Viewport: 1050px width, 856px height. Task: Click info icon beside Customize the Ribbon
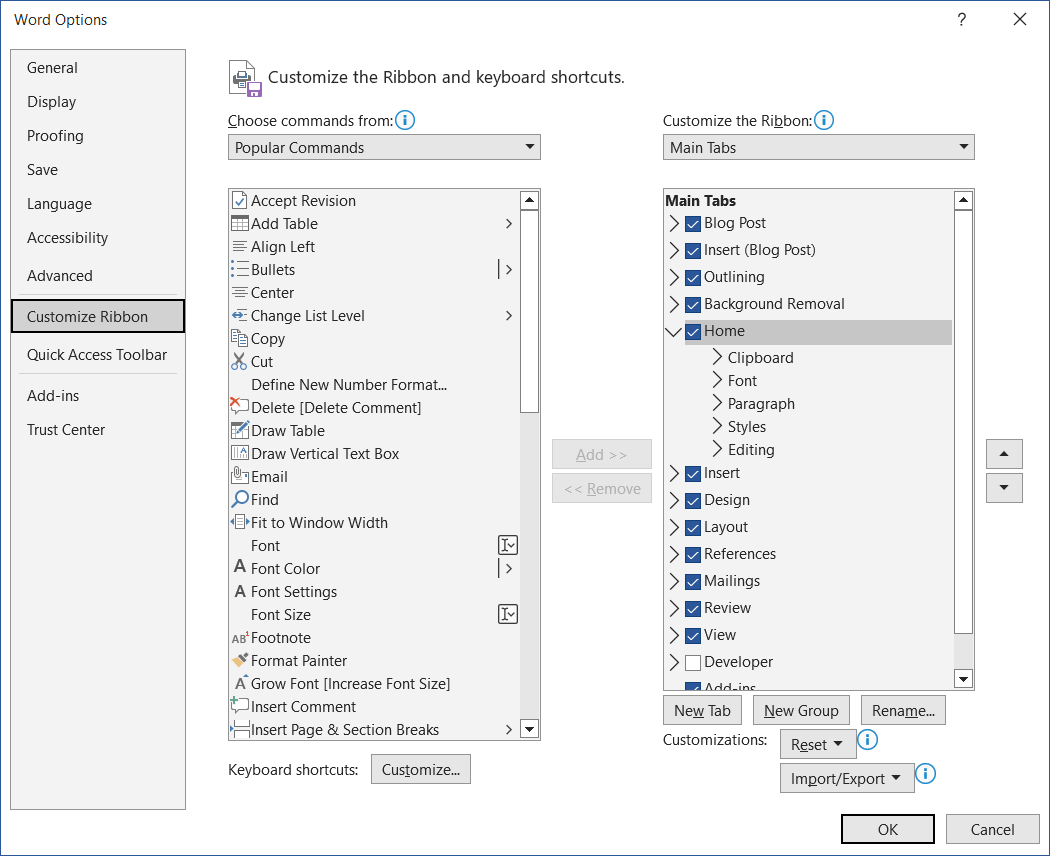coord(824,120)
